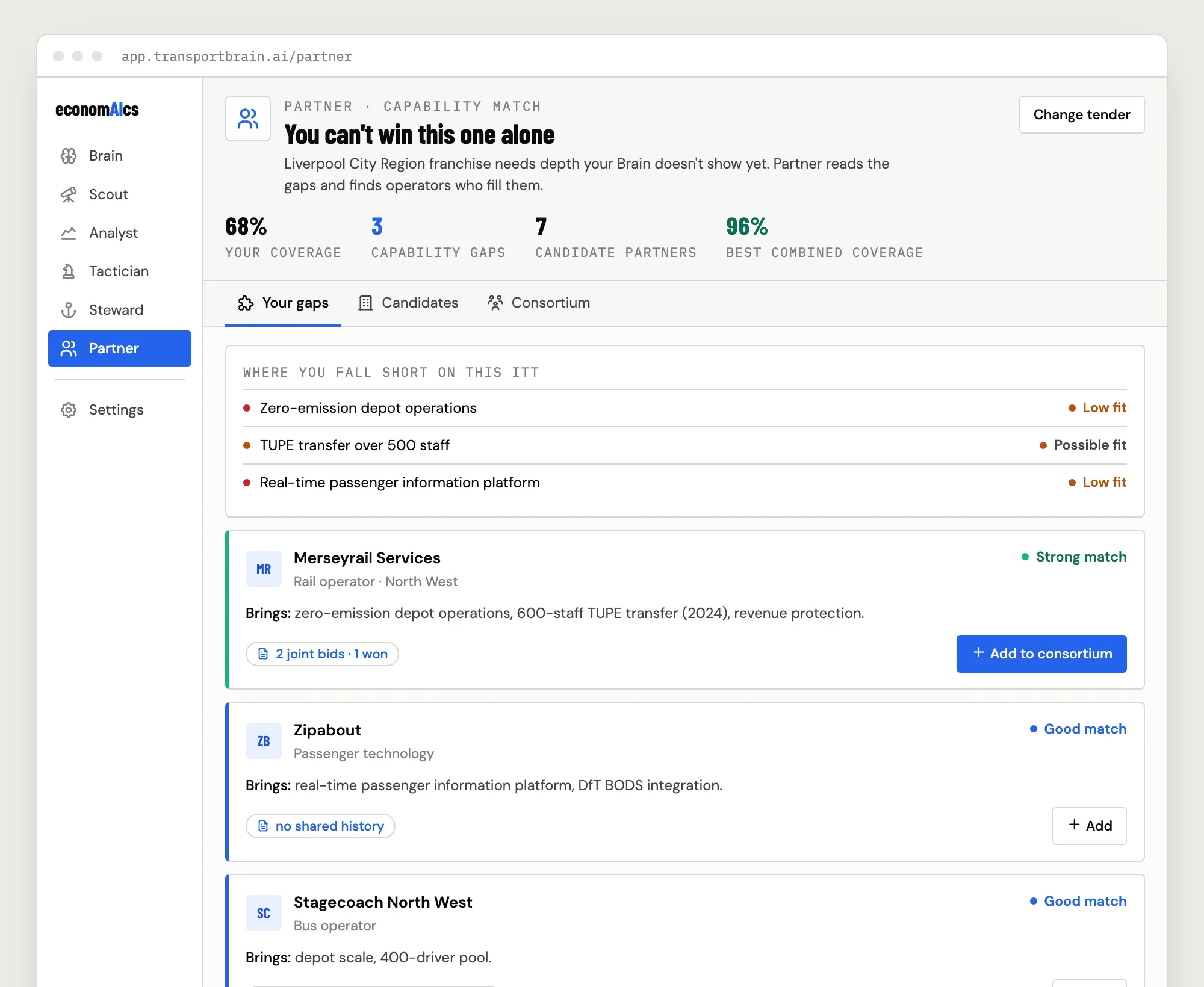Image resolution: width=1204 pixels, height=987 pixels.
Task: Click Low fit beside Real-time passenger information
Action: (x=1097, y=482)
